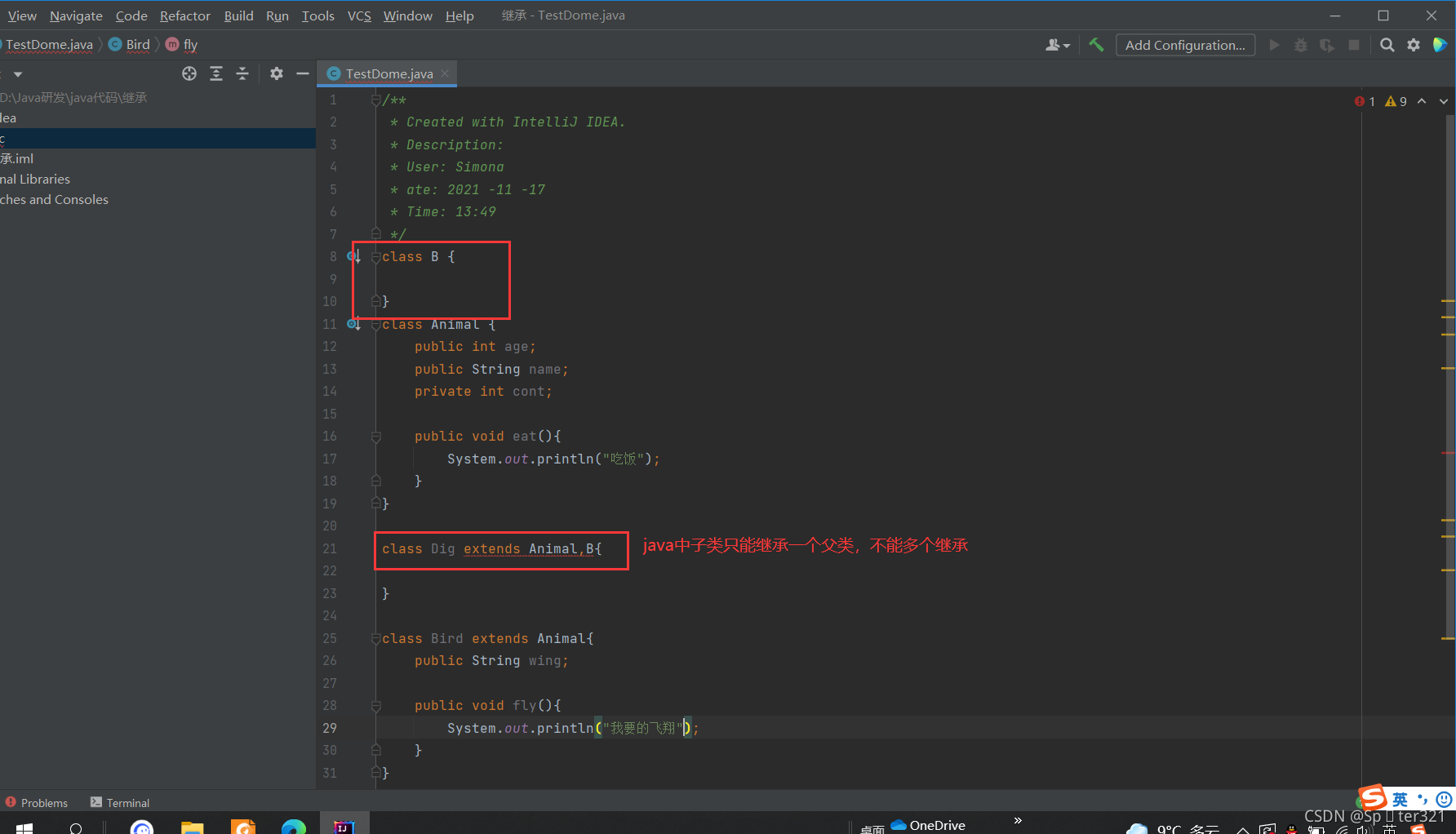Open the Run menu
The width and height of the screenshot is (1456, 834).
click(277, 16)
